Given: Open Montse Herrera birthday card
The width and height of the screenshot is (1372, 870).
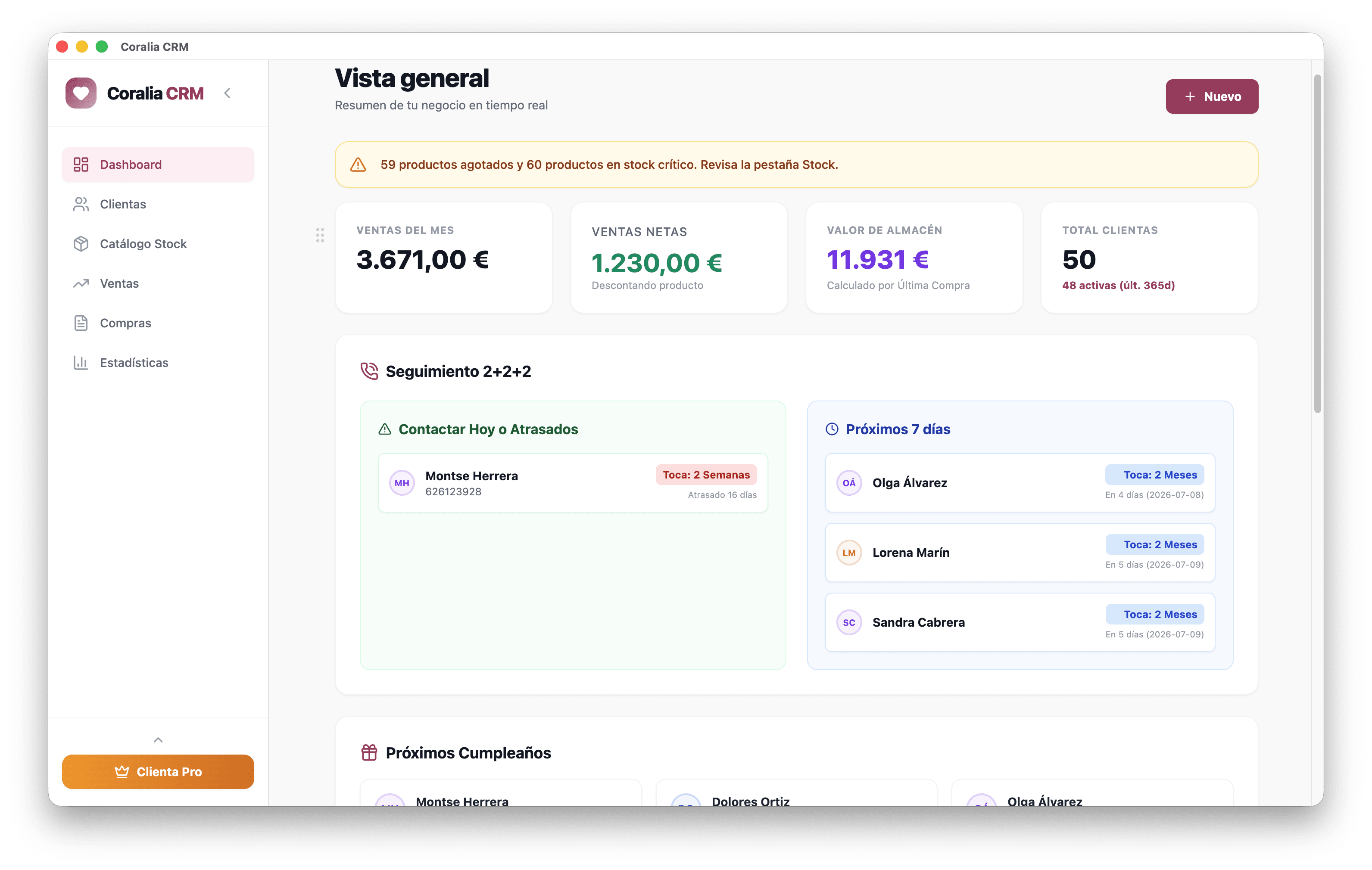Looking at the screenshot, I should click(x=500, y=793).
